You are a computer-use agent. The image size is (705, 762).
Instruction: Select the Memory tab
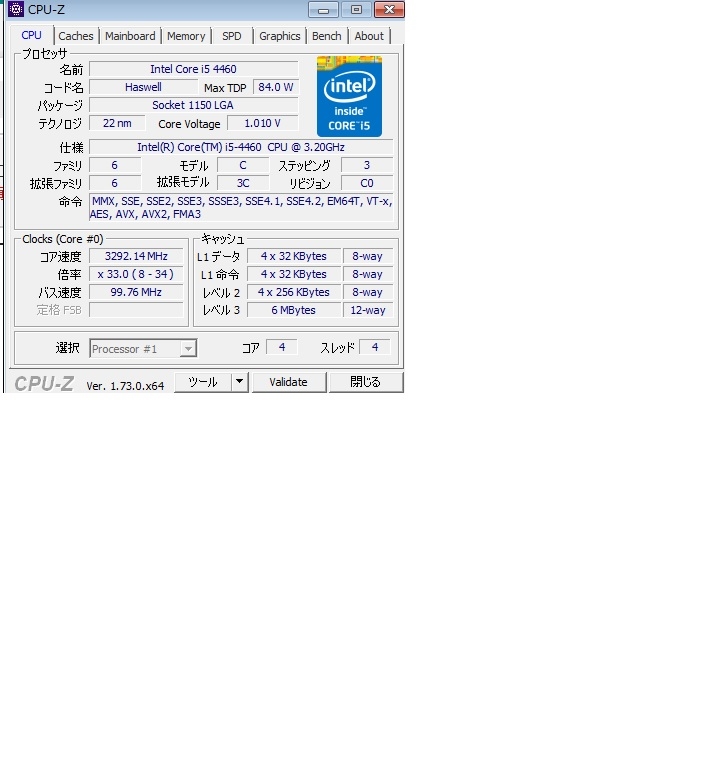point(186,36)
